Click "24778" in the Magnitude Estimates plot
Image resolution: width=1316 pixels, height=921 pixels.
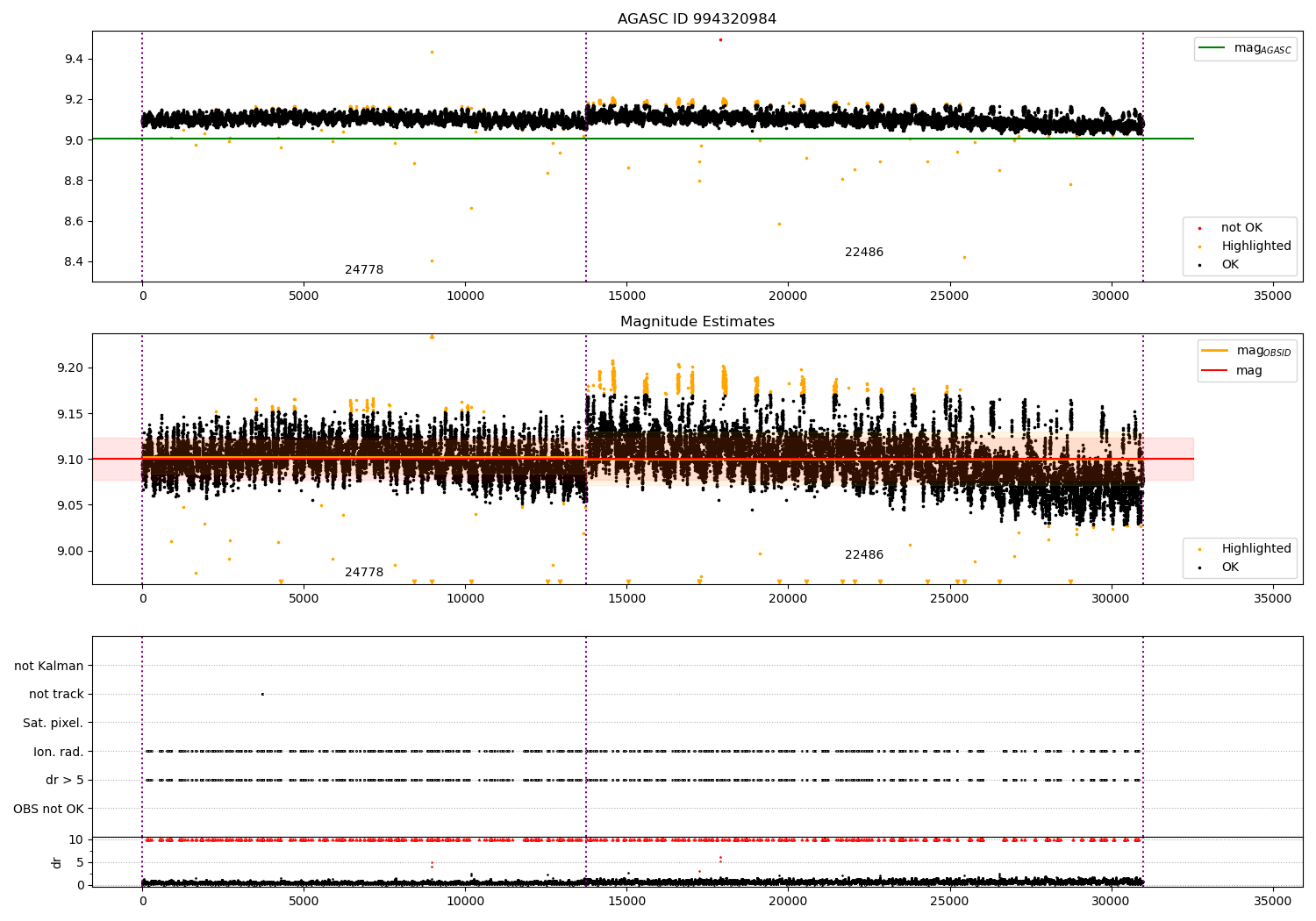[364, 573]
